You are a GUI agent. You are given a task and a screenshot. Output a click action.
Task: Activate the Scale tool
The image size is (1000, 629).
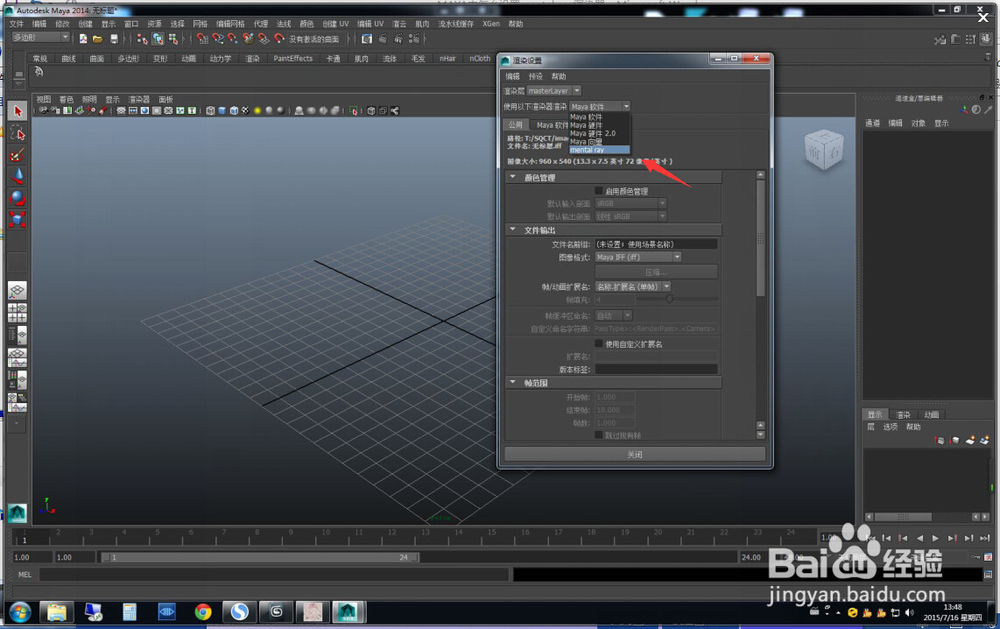click(x=18, y=219)
